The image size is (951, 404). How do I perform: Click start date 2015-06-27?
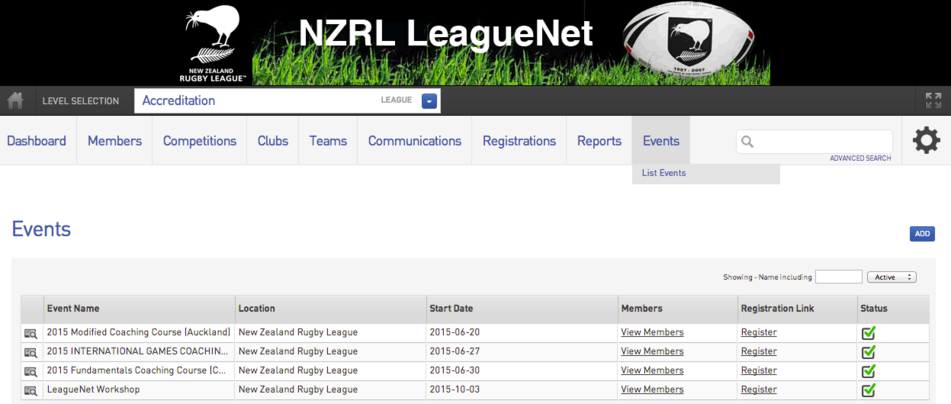coord(454,351)
